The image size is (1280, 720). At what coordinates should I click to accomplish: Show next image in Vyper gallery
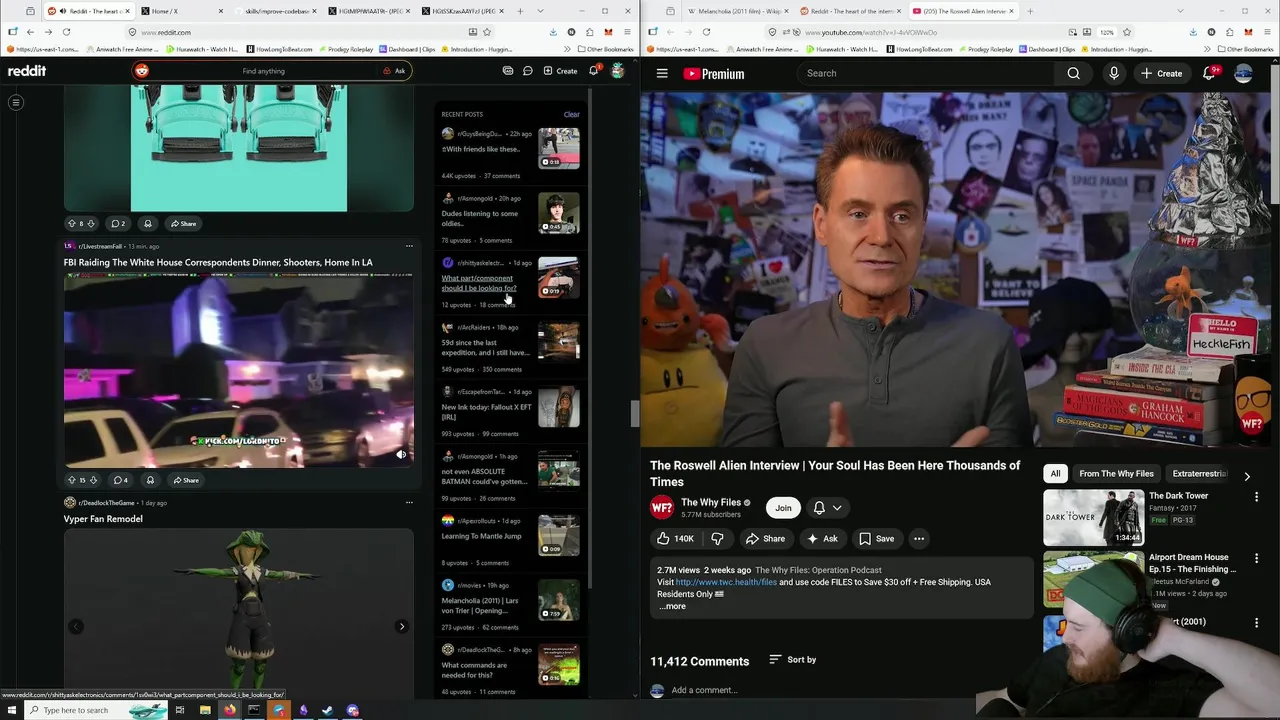pyautogui.click(x=402, y=627)
